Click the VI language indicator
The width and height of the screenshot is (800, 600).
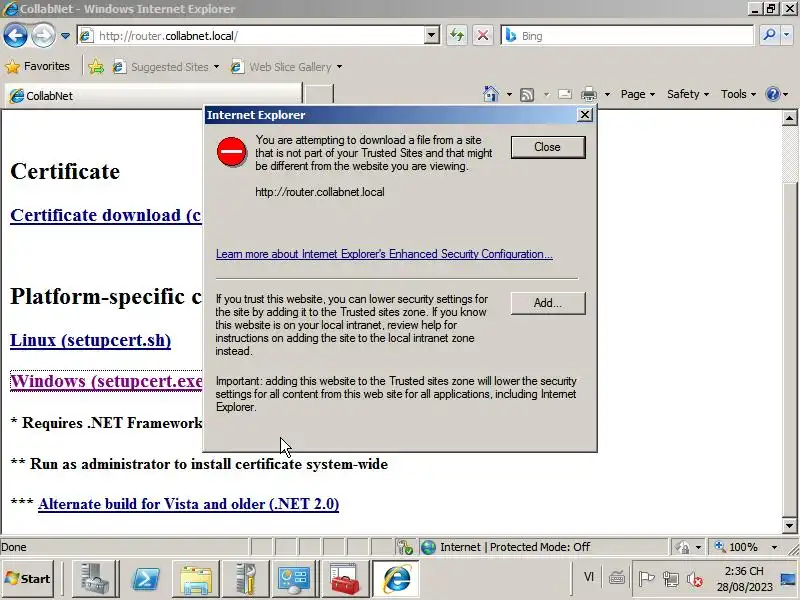589,577
